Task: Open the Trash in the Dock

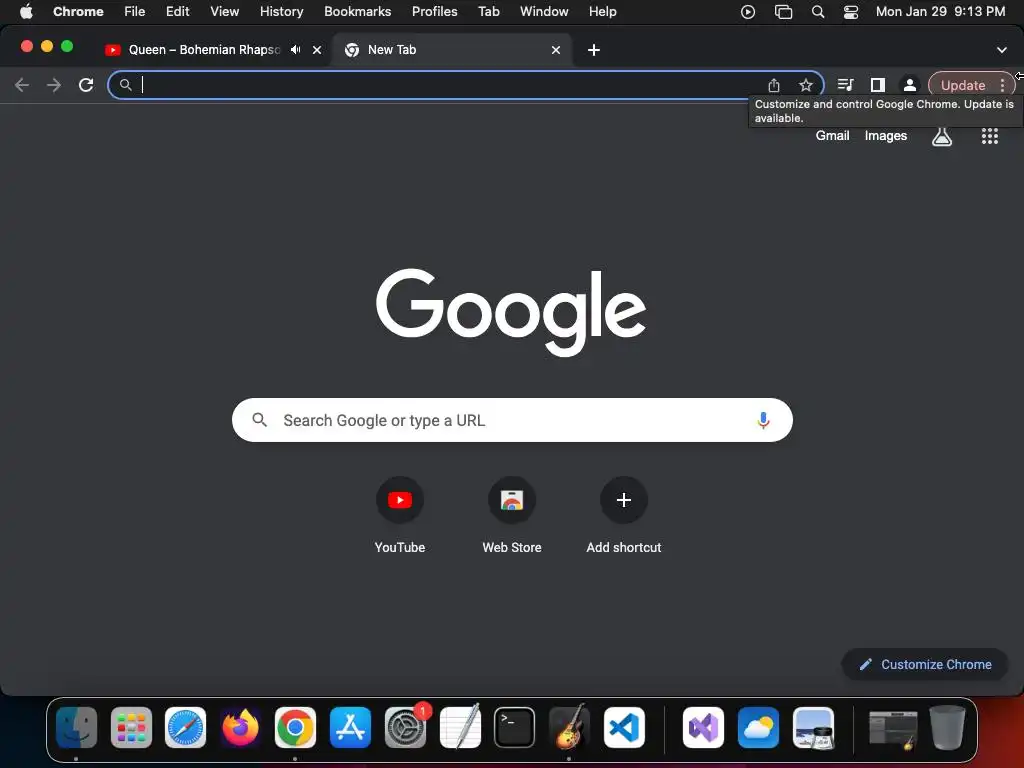Action: pyautogui.click(x=948, y=727)
